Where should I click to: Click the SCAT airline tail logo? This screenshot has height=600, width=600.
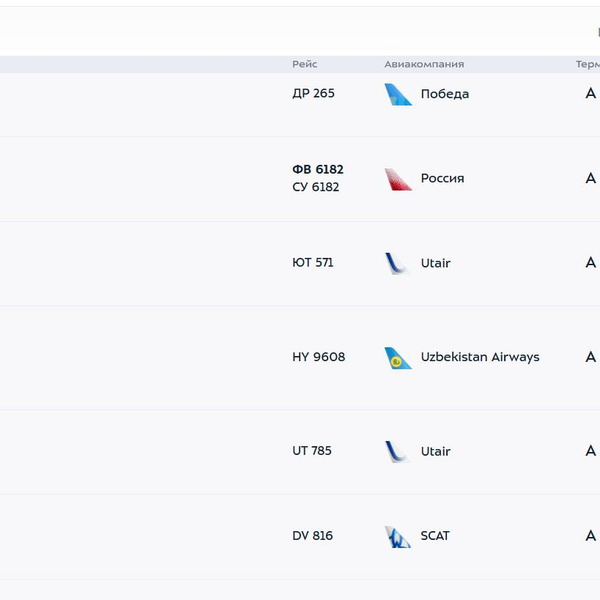[398, 537]
